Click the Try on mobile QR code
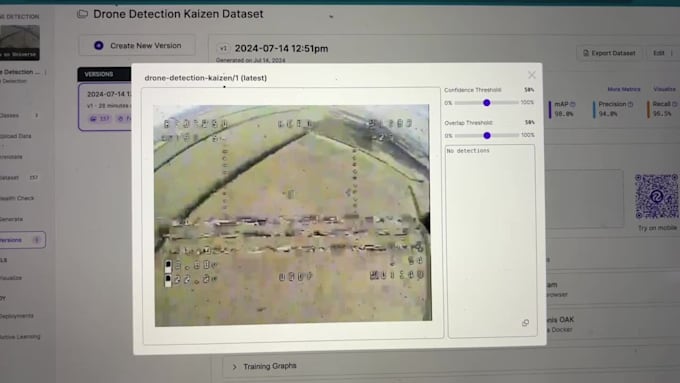Image resolution: width=680 pixels, height=383 pixels. pos(657,196)
